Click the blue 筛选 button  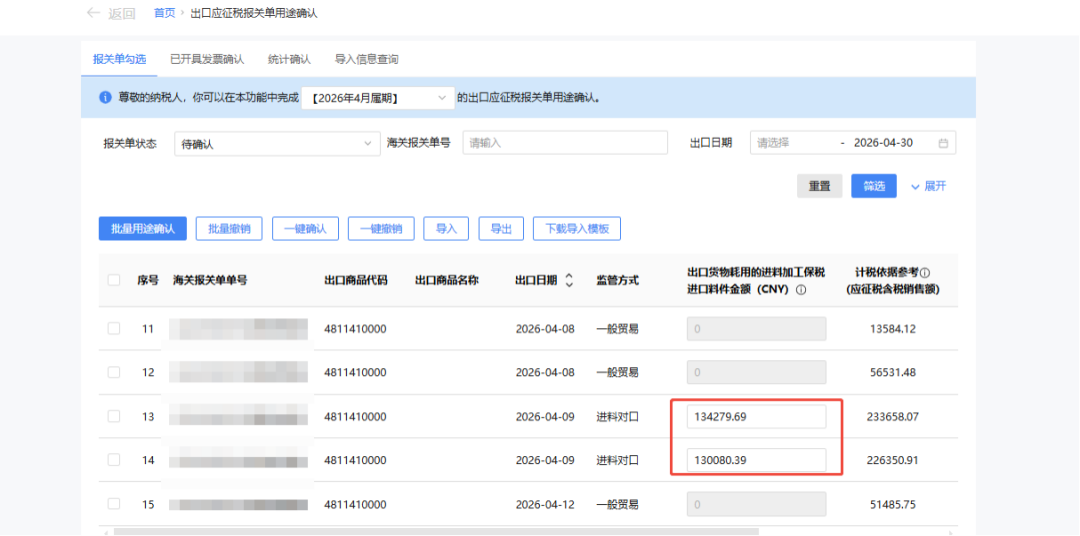click(874, 186)
